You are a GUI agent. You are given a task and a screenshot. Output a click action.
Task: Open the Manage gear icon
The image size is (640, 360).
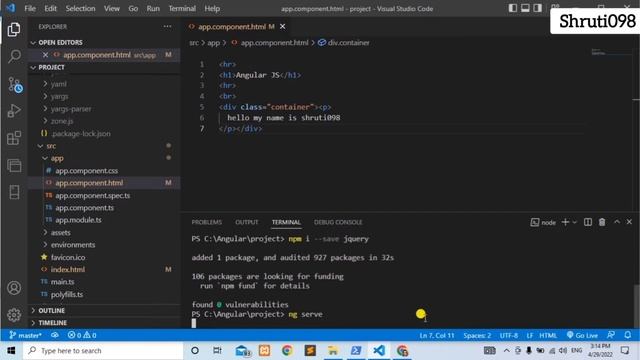point(14,315)
